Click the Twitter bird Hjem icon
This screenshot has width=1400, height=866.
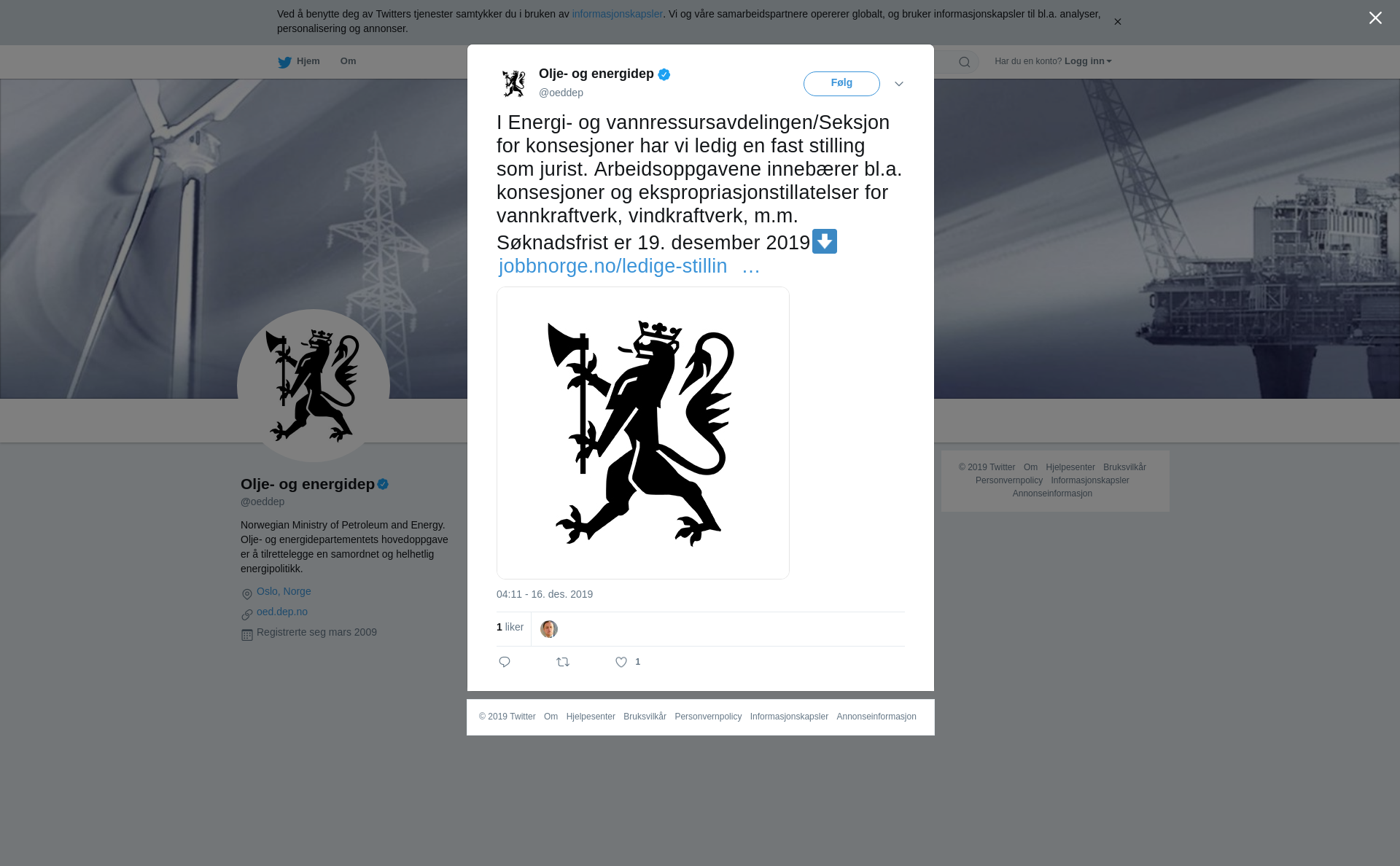coord(284,62)
